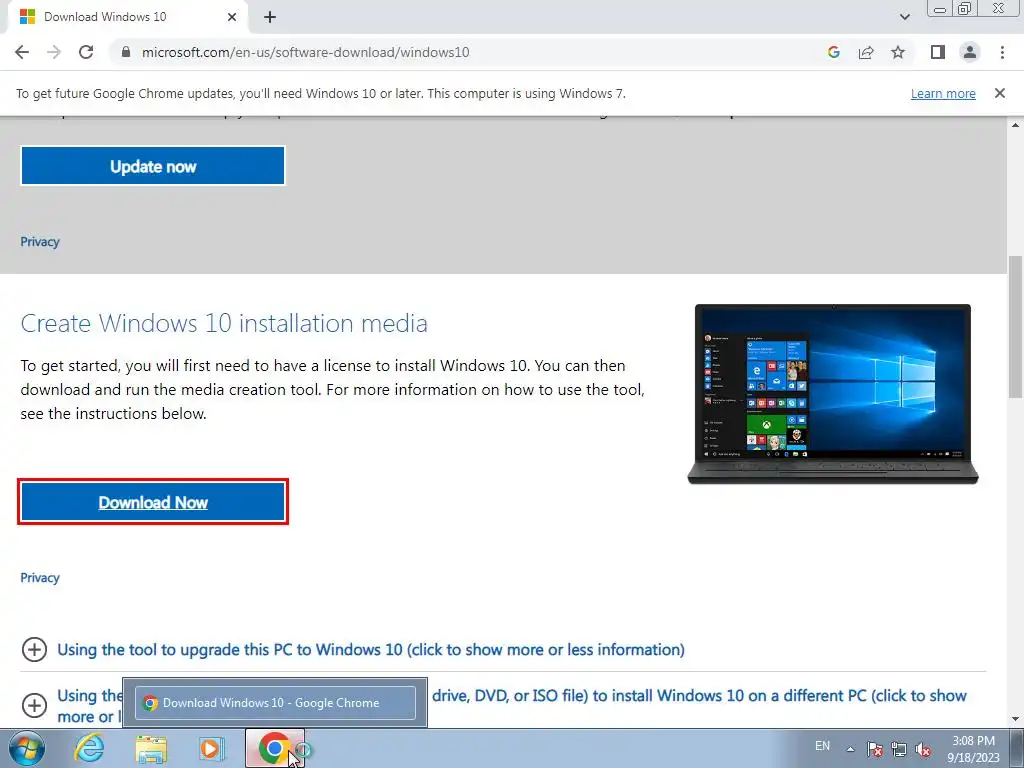Open the Chrome profile avatar
Screen dimensions: 1024x768
pos(970,52)
